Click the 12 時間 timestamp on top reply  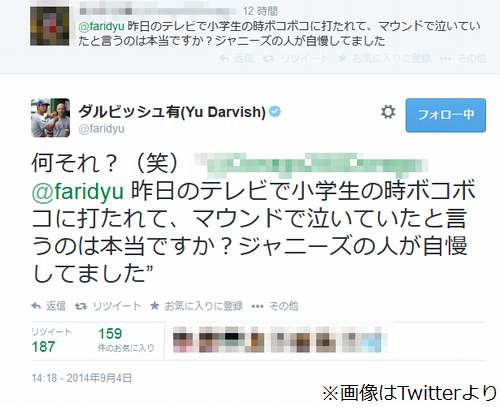coord(260,11)
